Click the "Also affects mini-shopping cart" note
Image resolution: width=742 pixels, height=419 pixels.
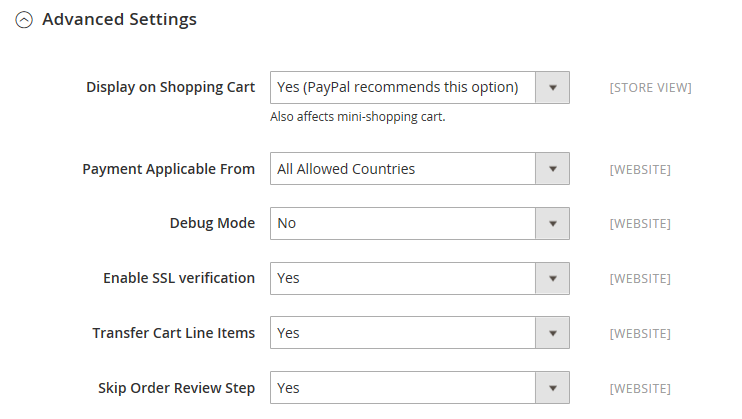(x=357, y=116)
